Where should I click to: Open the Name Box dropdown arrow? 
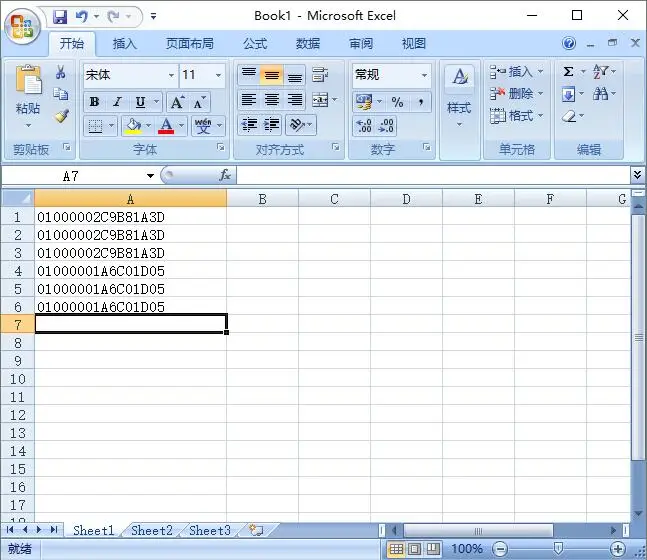pos(151,176)
